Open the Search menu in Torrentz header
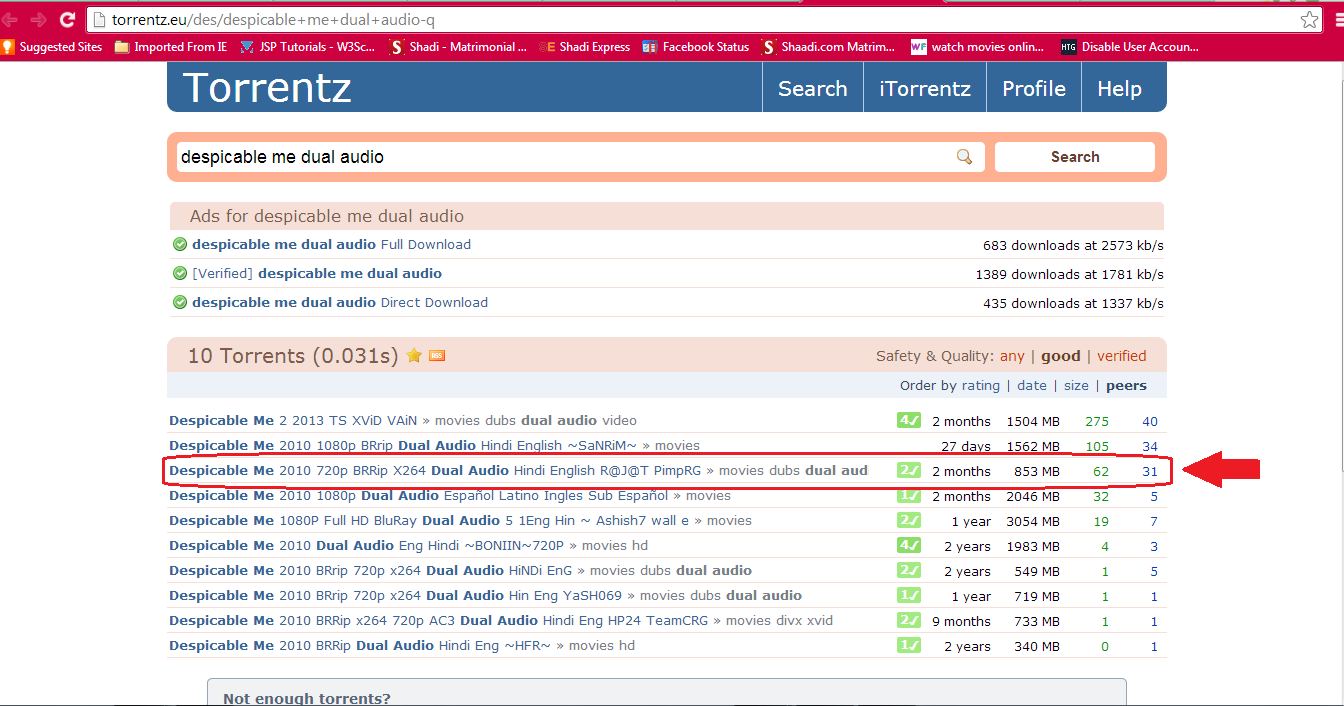Screen dimensions: 1344x706 tap(813, 88)
